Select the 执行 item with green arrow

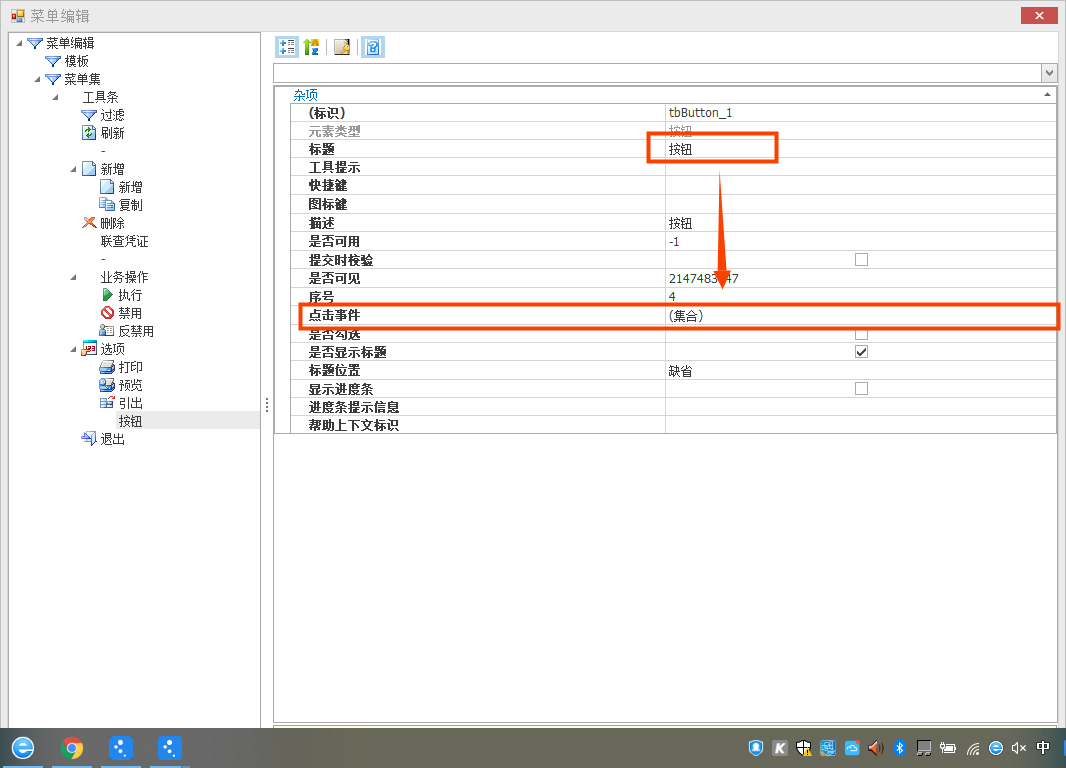click(130, 295)
